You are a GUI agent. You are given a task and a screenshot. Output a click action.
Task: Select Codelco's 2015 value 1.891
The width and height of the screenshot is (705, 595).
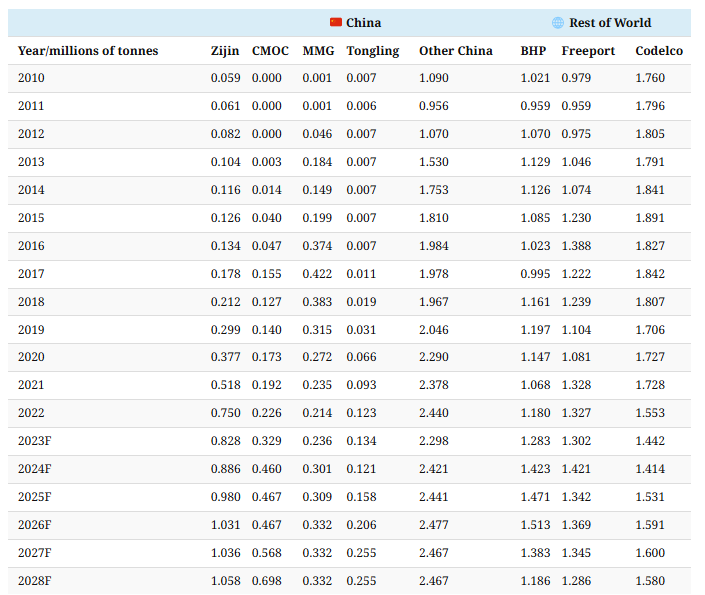coord(650,218)
